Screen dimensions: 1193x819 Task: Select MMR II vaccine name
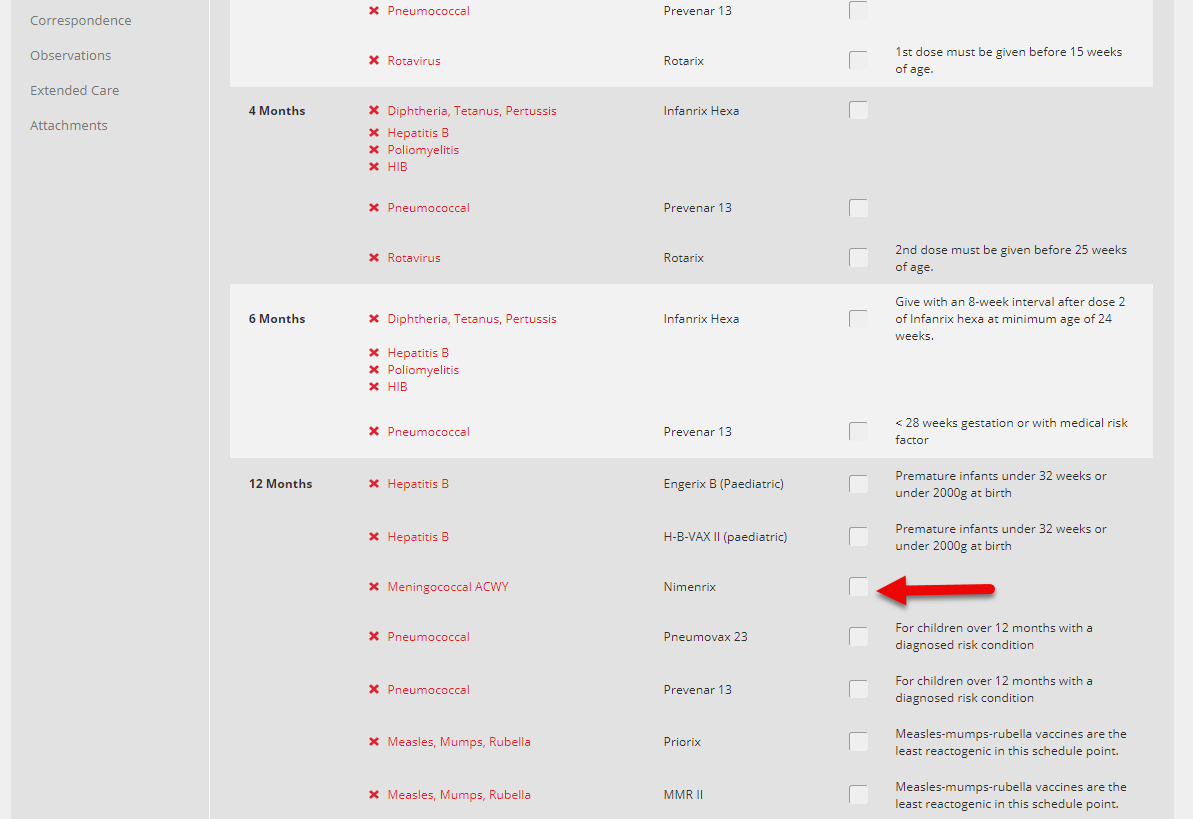(x=683, y=795)
